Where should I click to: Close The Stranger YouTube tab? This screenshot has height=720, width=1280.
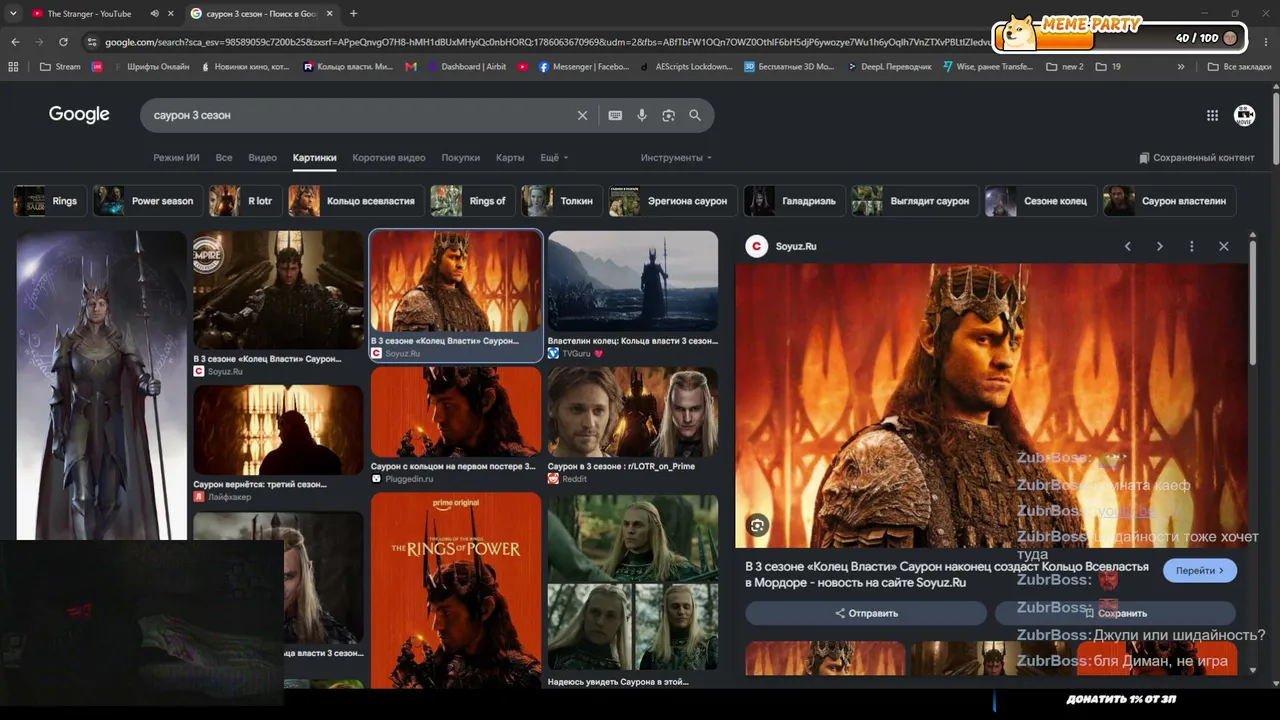click(x=171, y=14)
